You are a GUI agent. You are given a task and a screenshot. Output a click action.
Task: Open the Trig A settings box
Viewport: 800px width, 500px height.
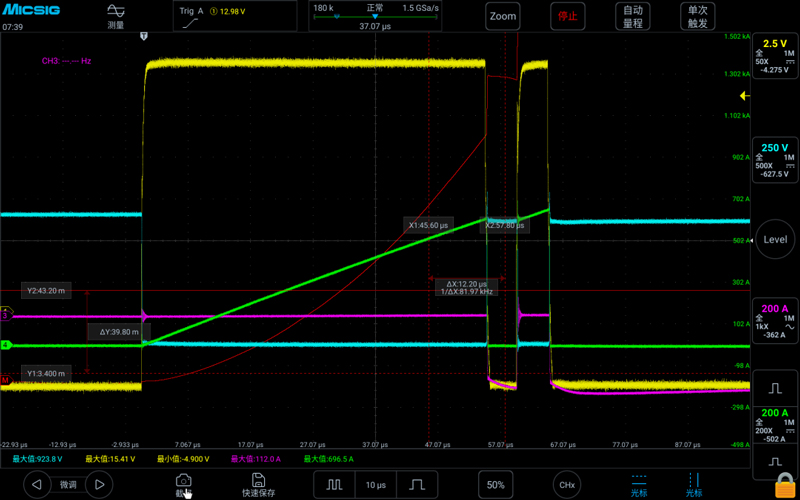pos(235,16)
